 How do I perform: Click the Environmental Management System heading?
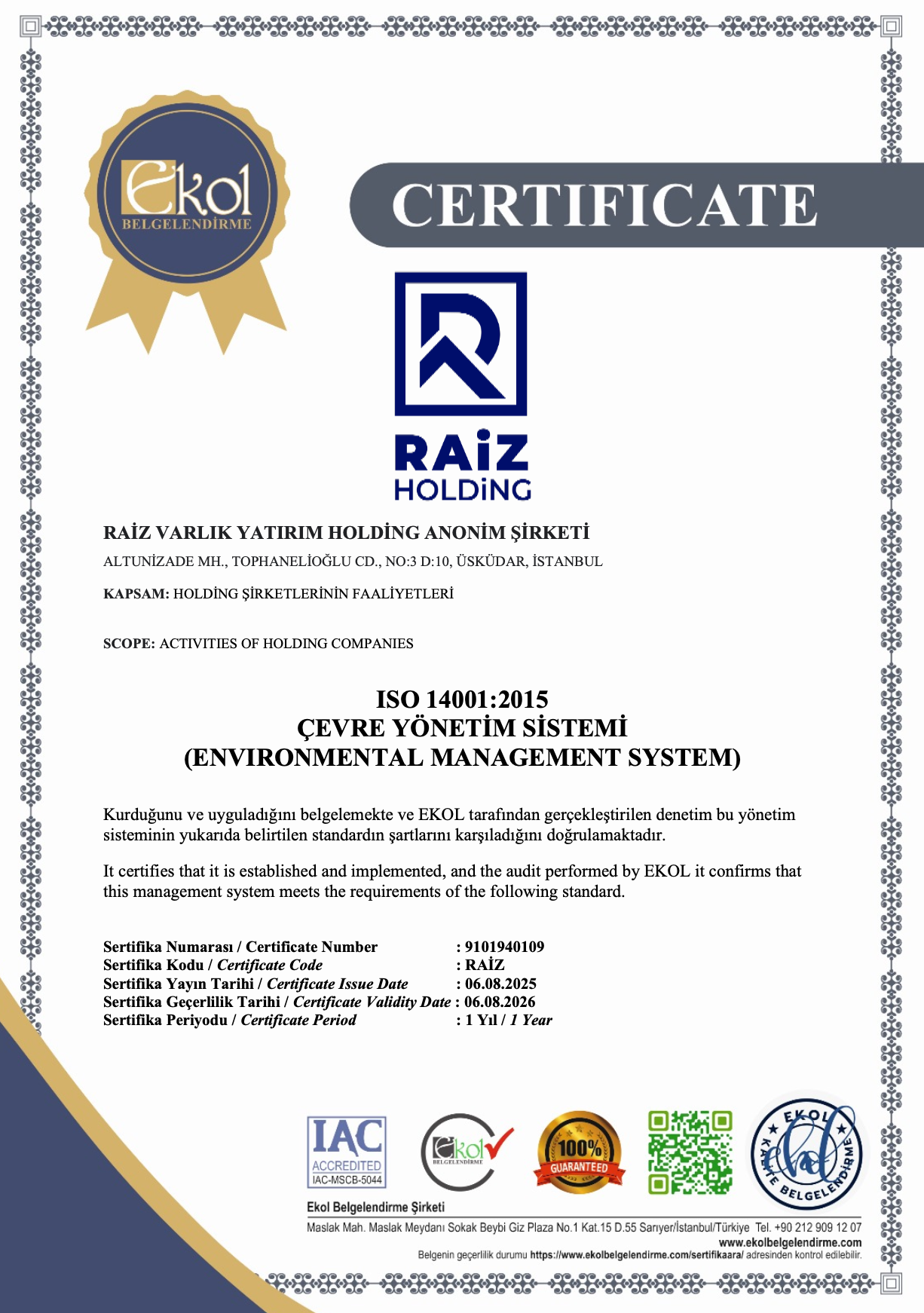[x=462, y=757]
